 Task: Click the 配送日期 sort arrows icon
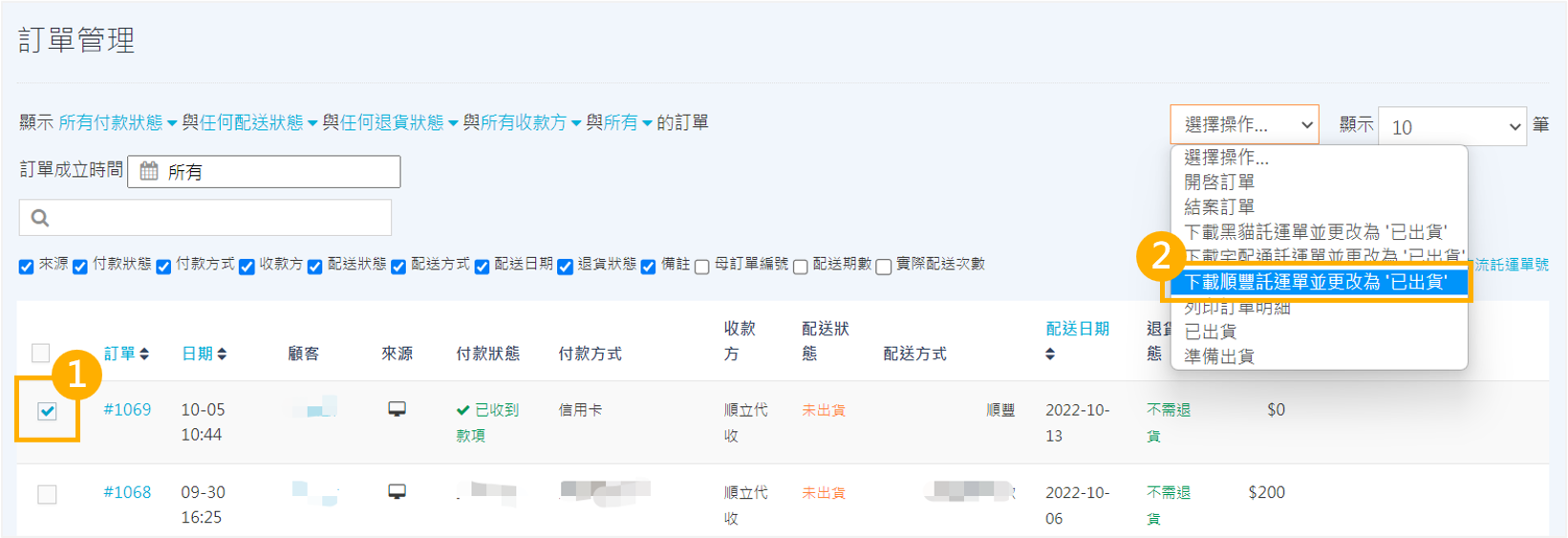[1050, 355]
